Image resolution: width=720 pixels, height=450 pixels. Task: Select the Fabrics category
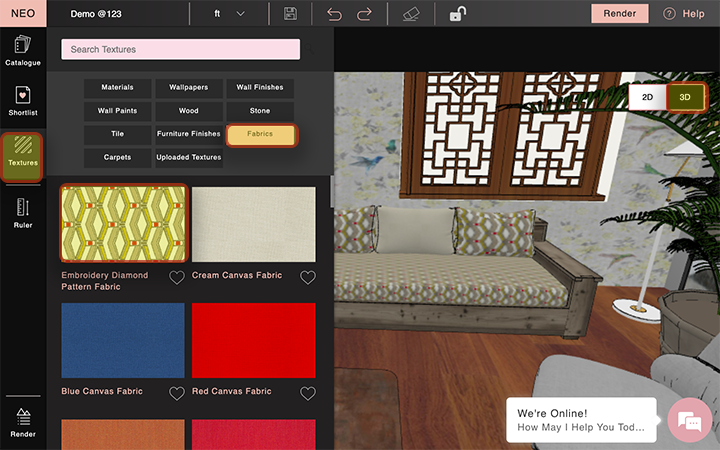point(261,135)
